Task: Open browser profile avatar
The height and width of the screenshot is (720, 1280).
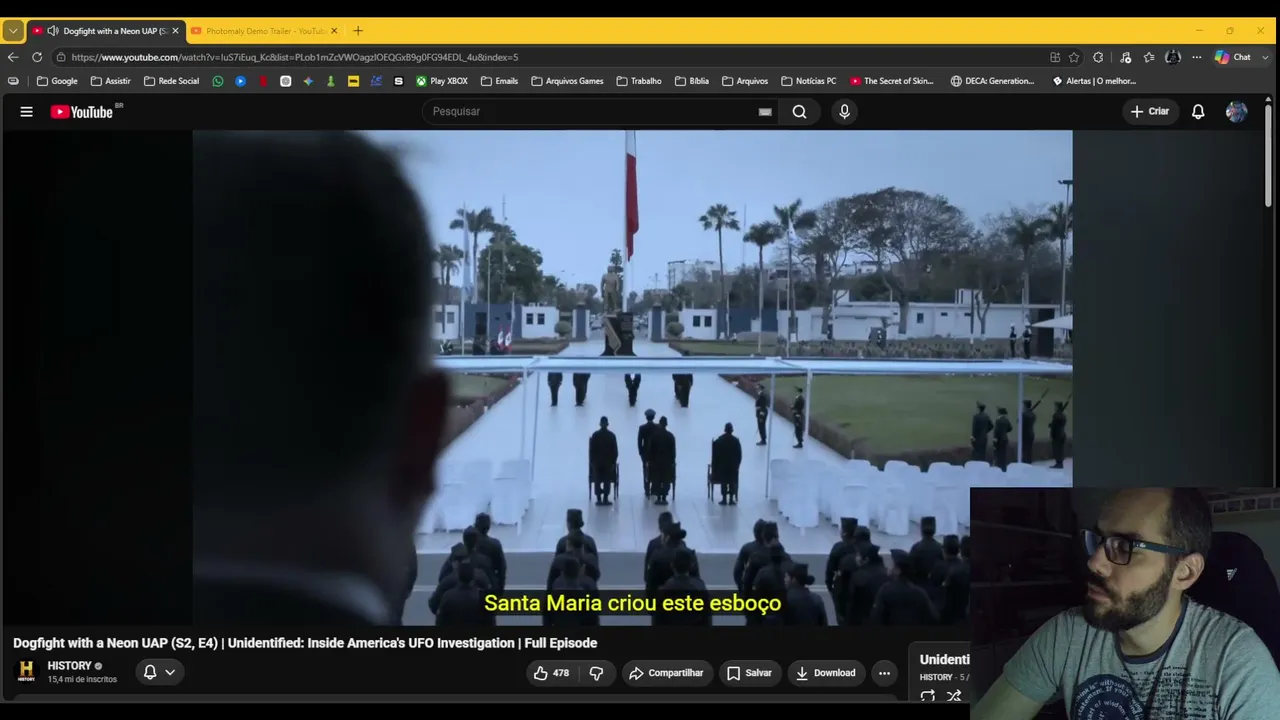Action: [x=1173, y=57]
